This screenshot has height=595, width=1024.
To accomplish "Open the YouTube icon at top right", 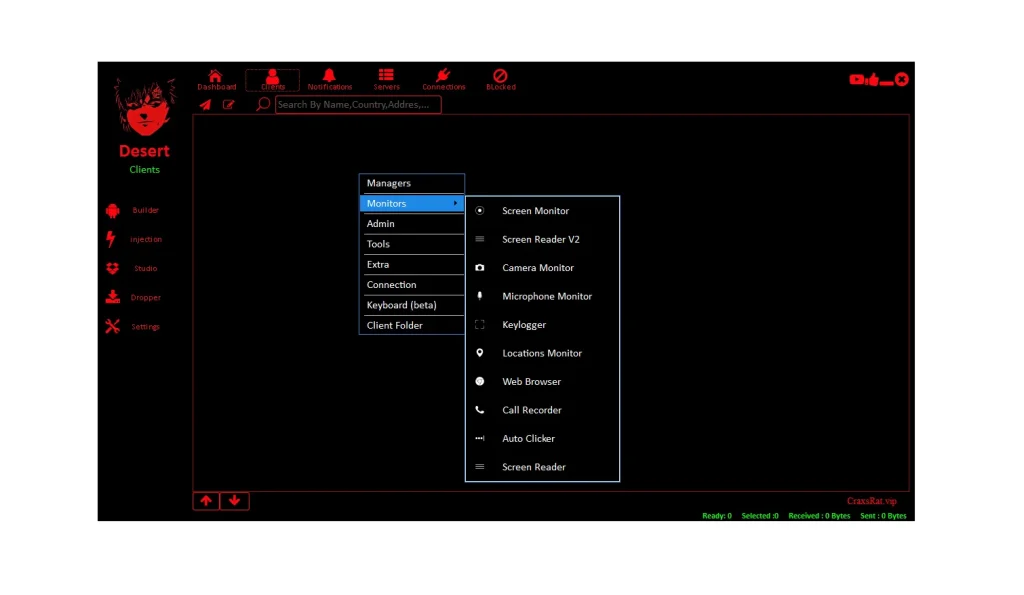I will point(855,80).
